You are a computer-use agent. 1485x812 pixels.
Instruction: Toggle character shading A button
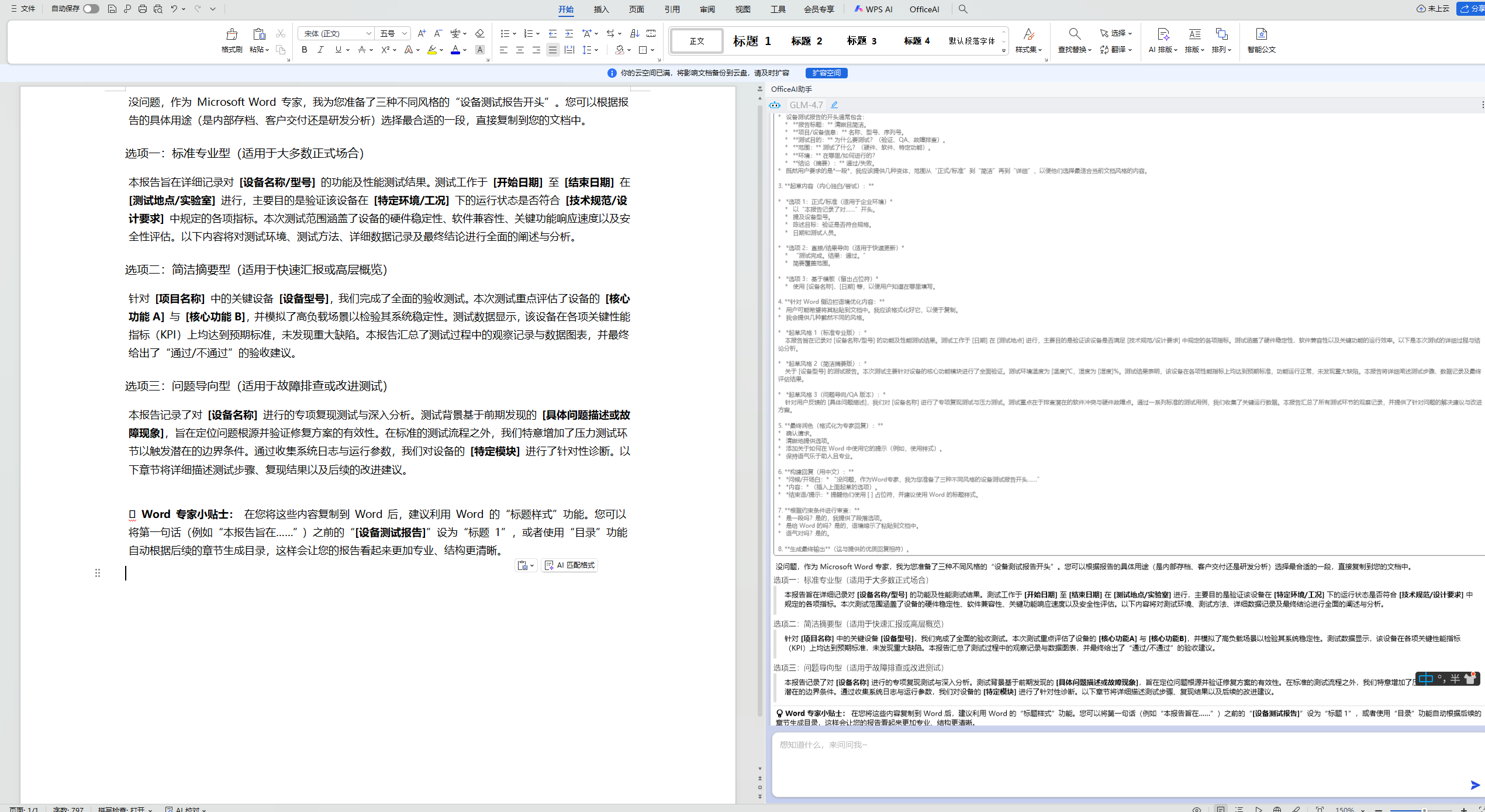[479, 50]
